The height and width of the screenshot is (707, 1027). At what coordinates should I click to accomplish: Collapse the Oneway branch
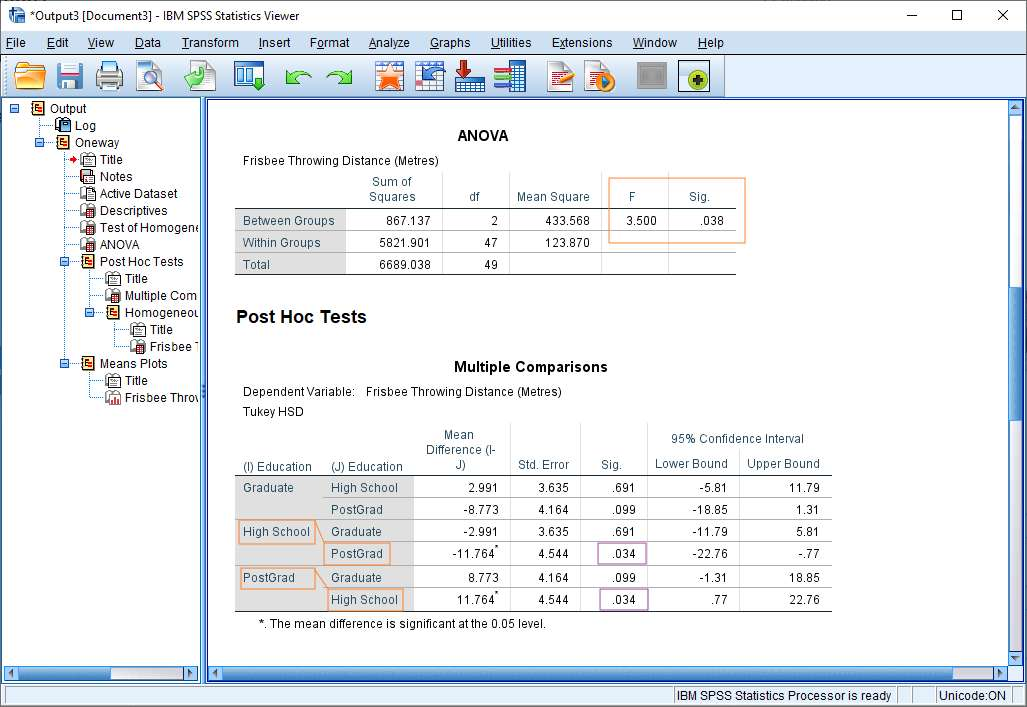[x=38, y=142]
